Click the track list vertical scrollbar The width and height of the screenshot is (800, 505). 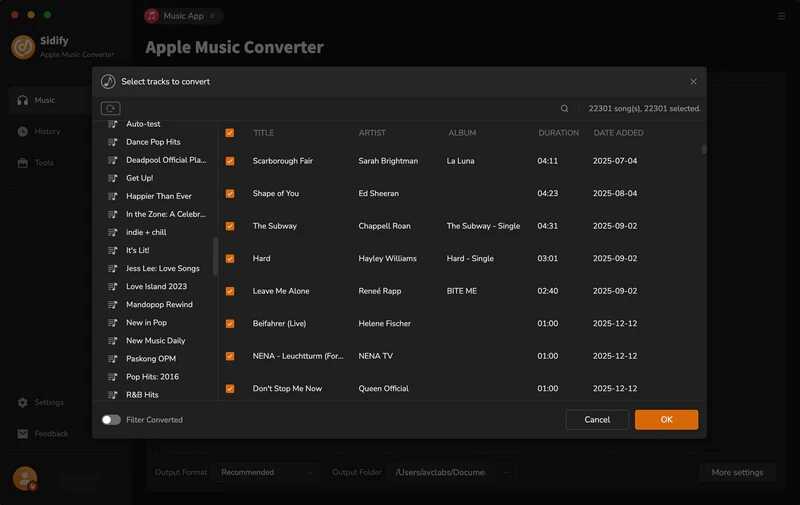704,149
